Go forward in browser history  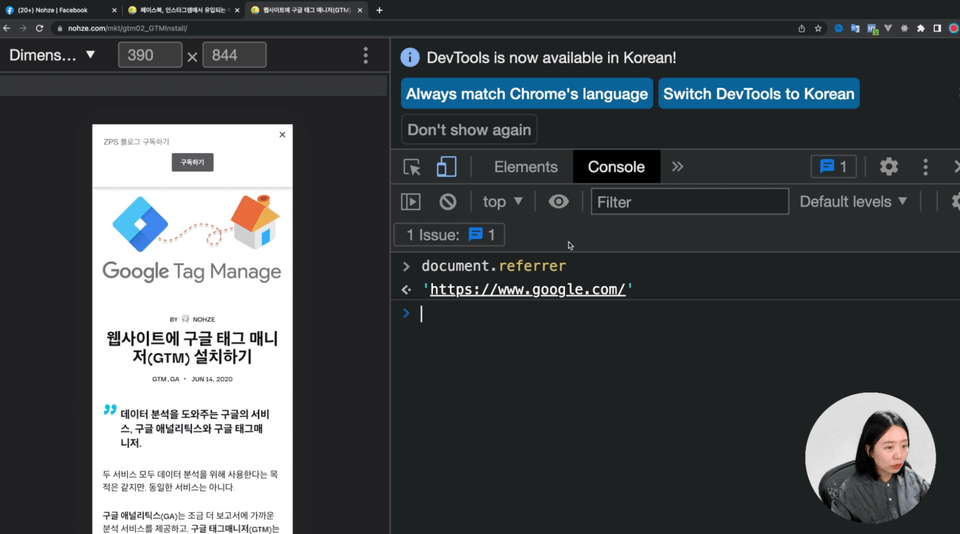[23, 28]
